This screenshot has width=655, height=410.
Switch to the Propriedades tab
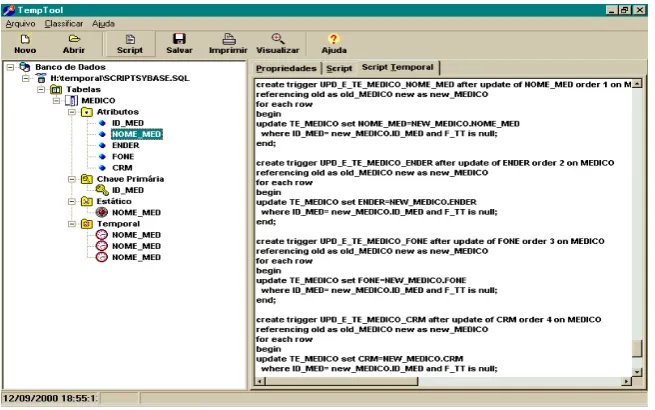(286, 69)
